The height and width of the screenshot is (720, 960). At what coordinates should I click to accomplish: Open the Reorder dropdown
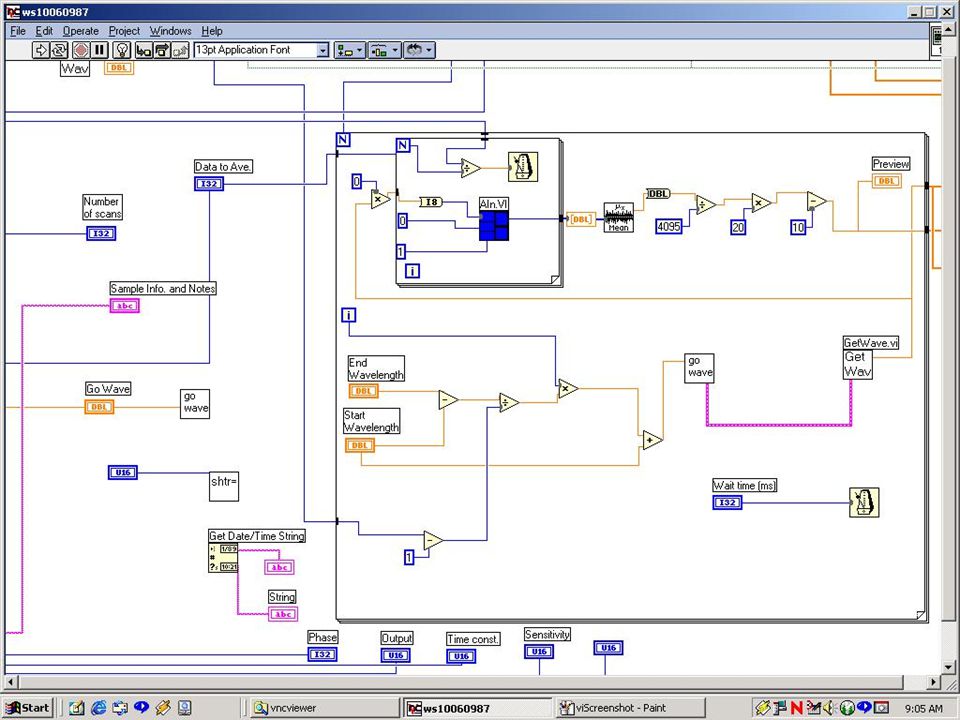[419, 50]
